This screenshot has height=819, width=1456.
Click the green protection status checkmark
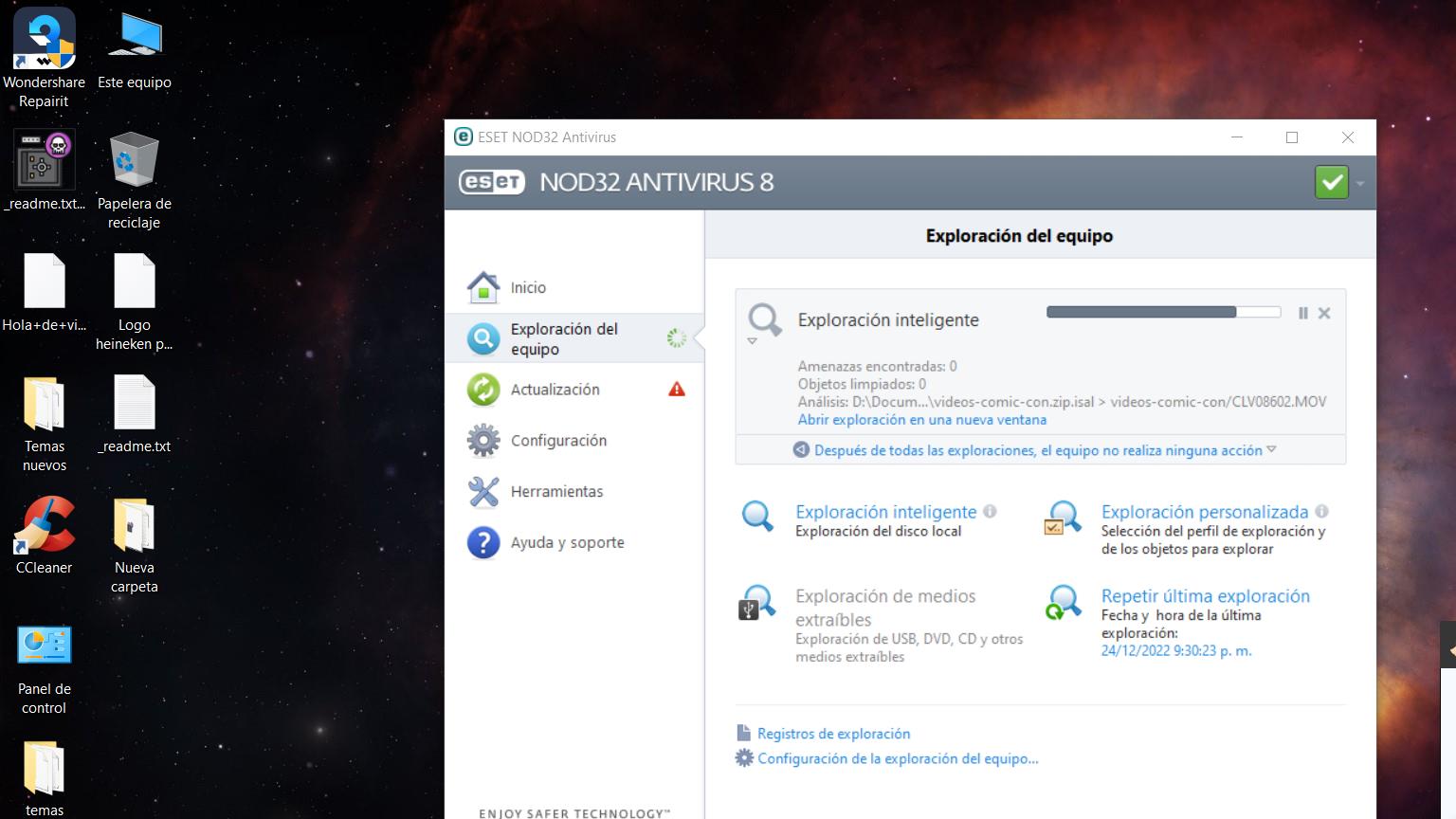[1331, 182]
